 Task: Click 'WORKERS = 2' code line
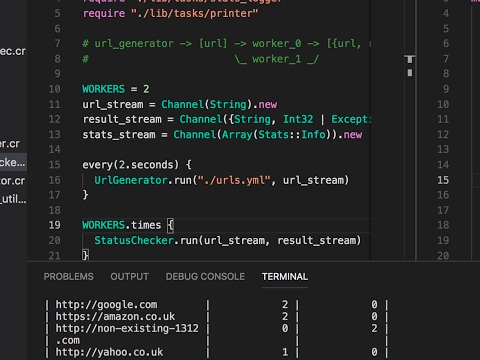pyautogui.click(x=116, y=89)
